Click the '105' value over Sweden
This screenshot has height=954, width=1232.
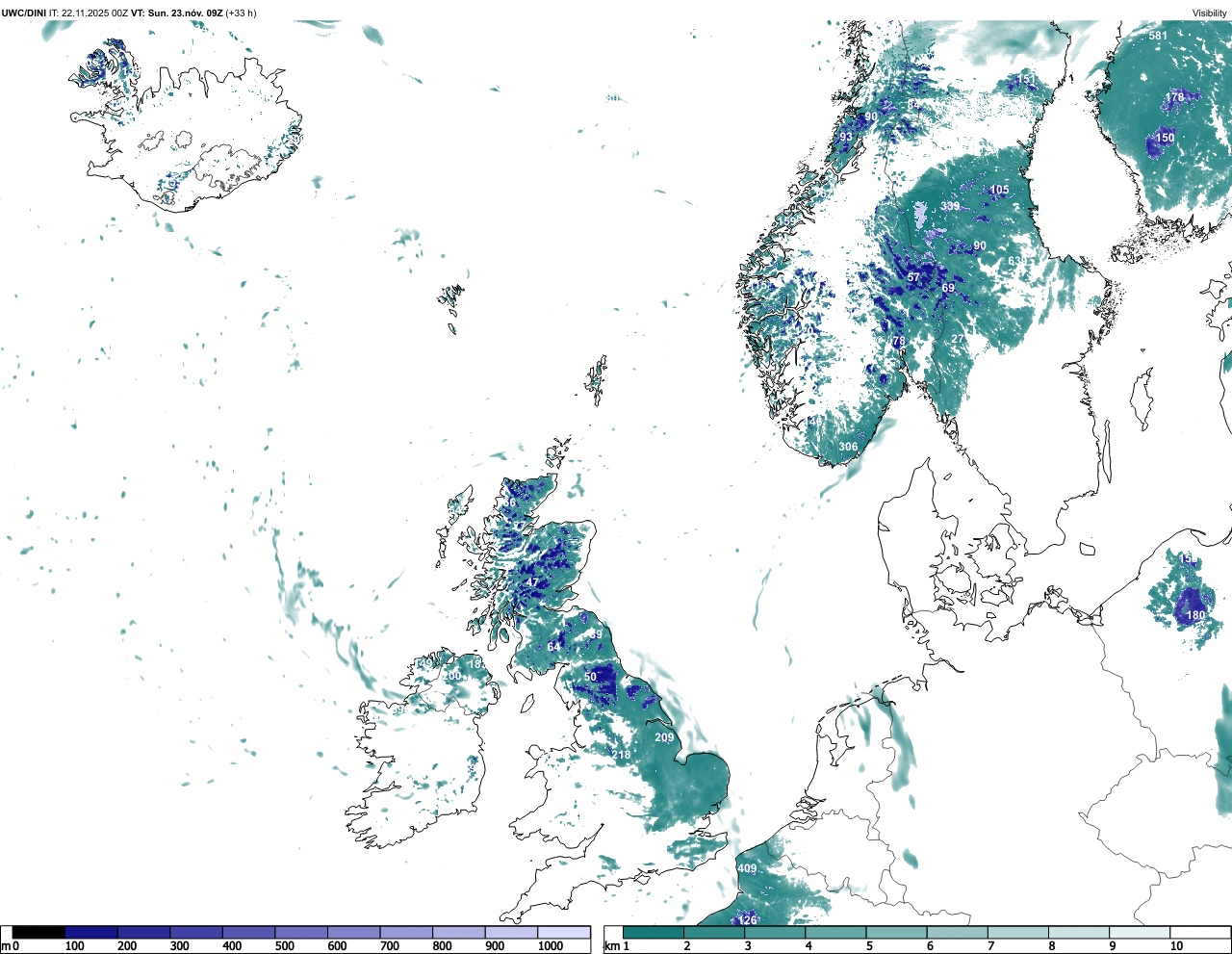click(999, 190)
